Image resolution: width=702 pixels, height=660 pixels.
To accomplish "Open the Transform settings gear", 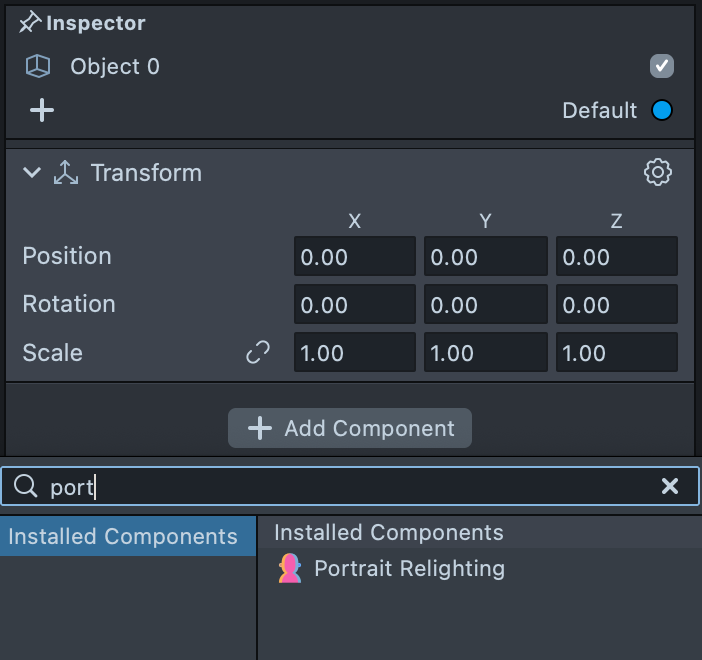I will click(x=657, y=172).
